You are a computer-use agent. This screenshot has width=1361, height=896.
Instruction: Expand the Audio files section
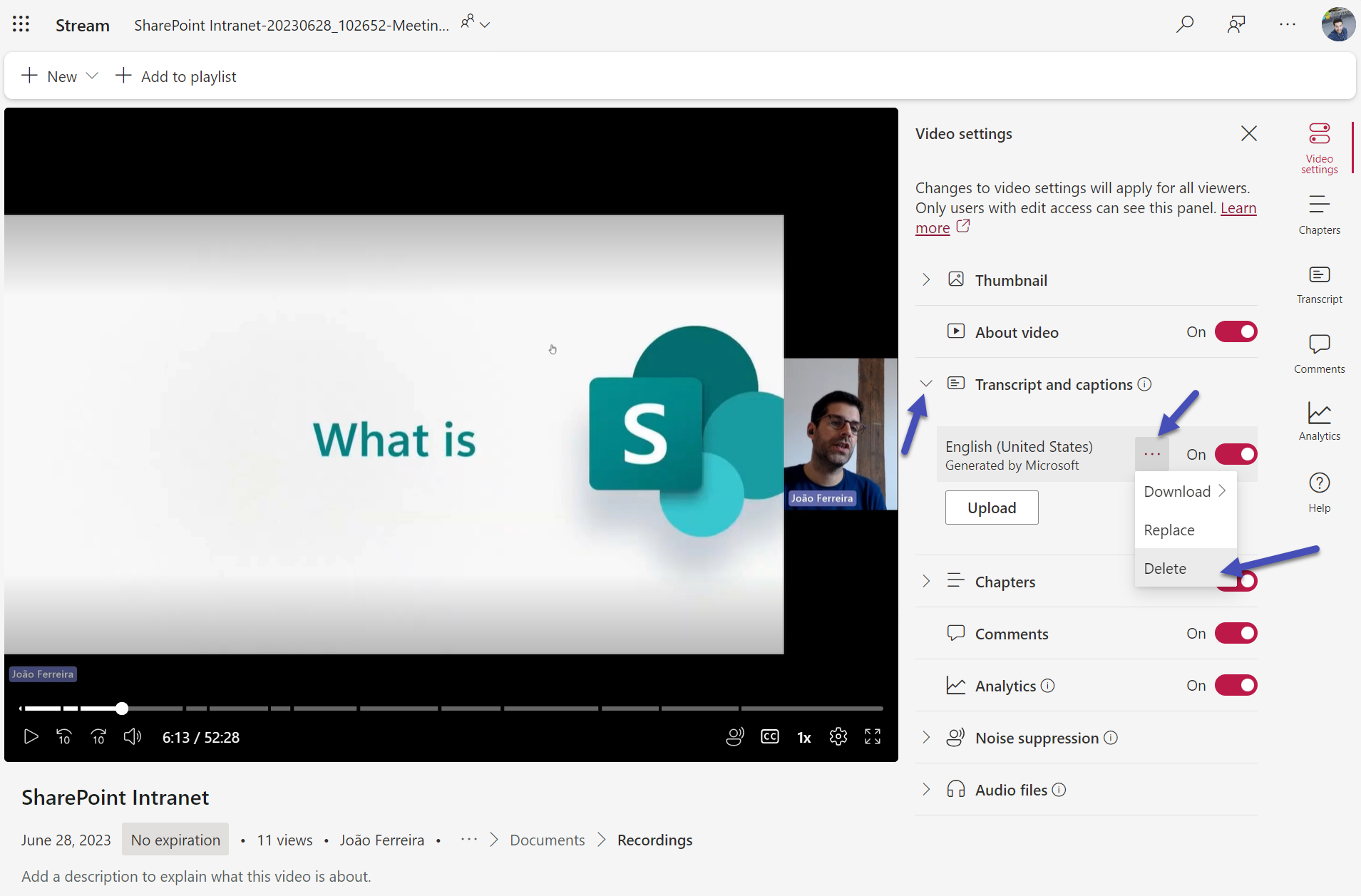coord(925,789)
